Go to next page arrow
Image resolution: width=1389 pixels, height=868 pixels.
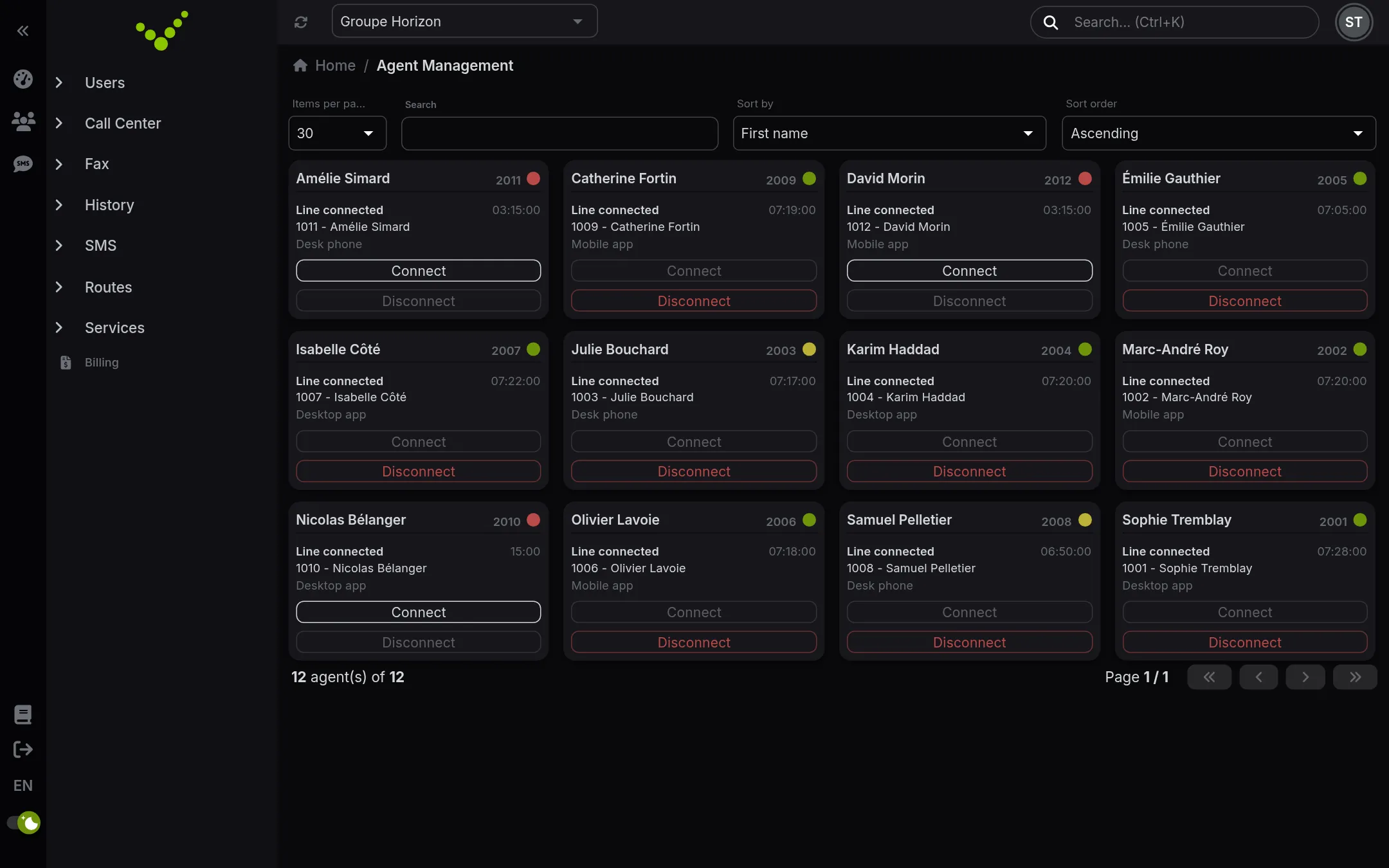pos(1305,677)
